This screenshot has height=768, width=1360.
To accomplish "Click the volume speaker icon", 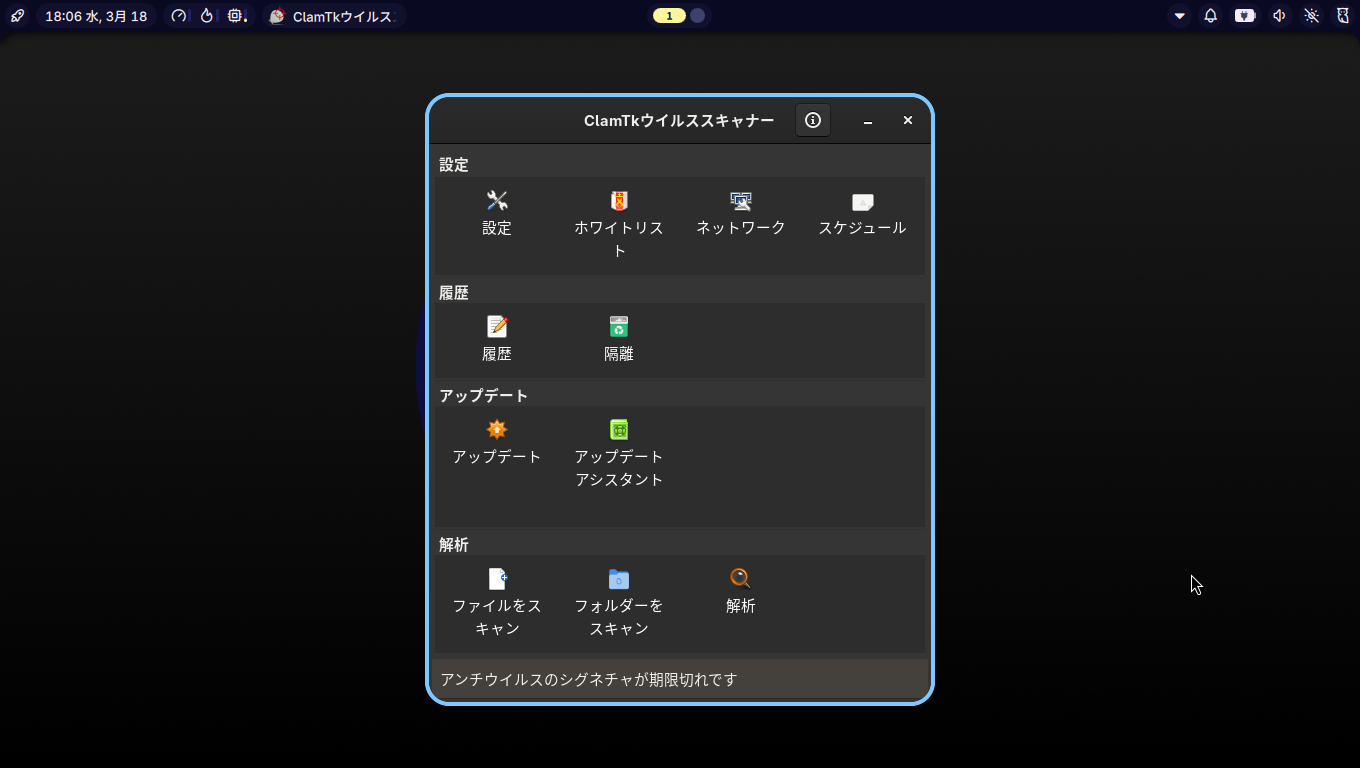I will [x=1279, y=16].
